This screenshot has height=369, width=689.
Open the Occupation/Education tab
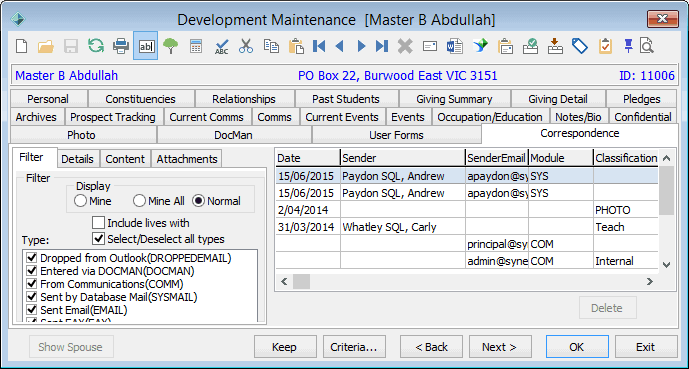point(490,117)
